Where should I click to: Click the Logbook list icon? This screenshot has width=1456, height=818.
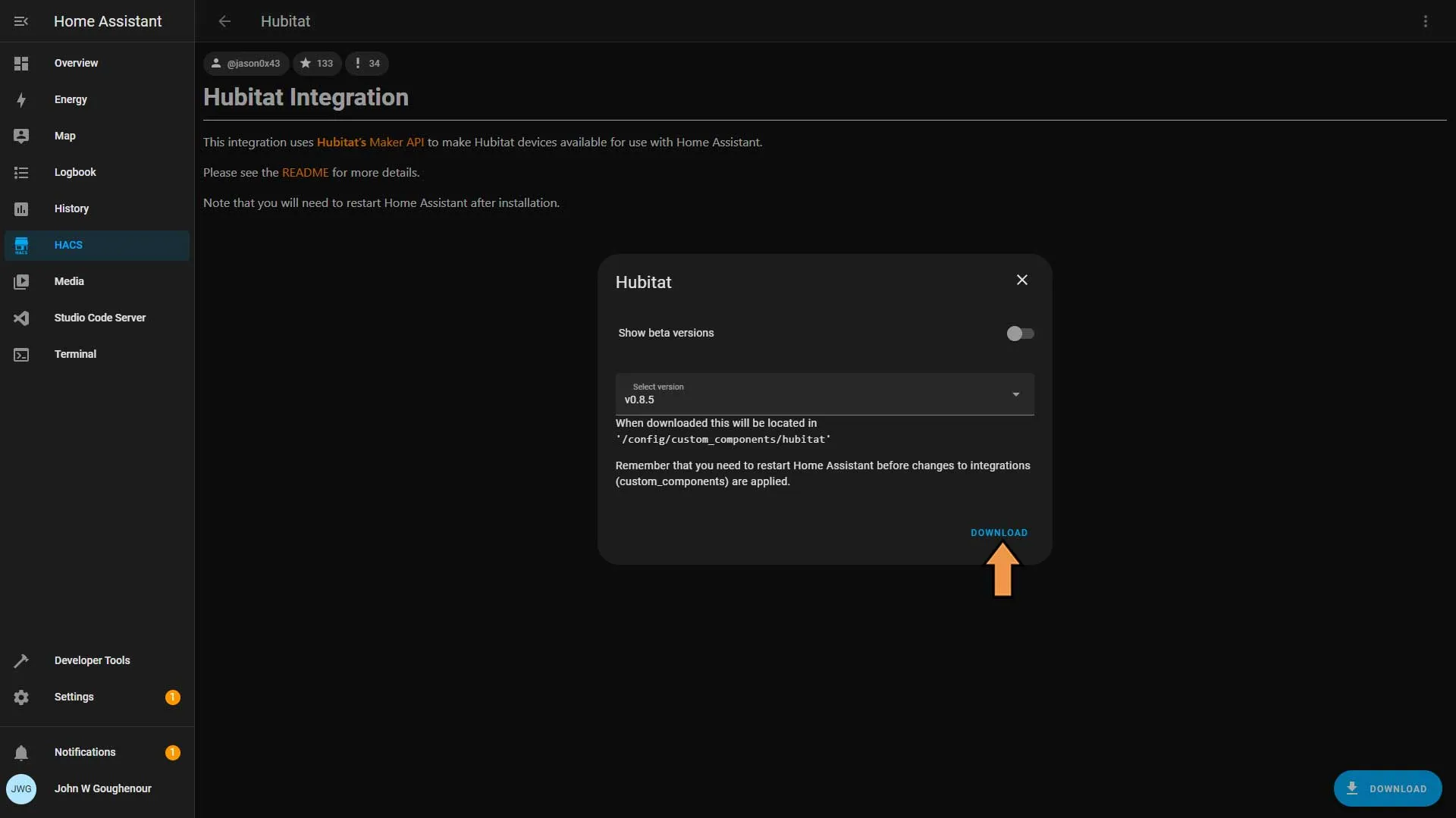click(21, 173)
